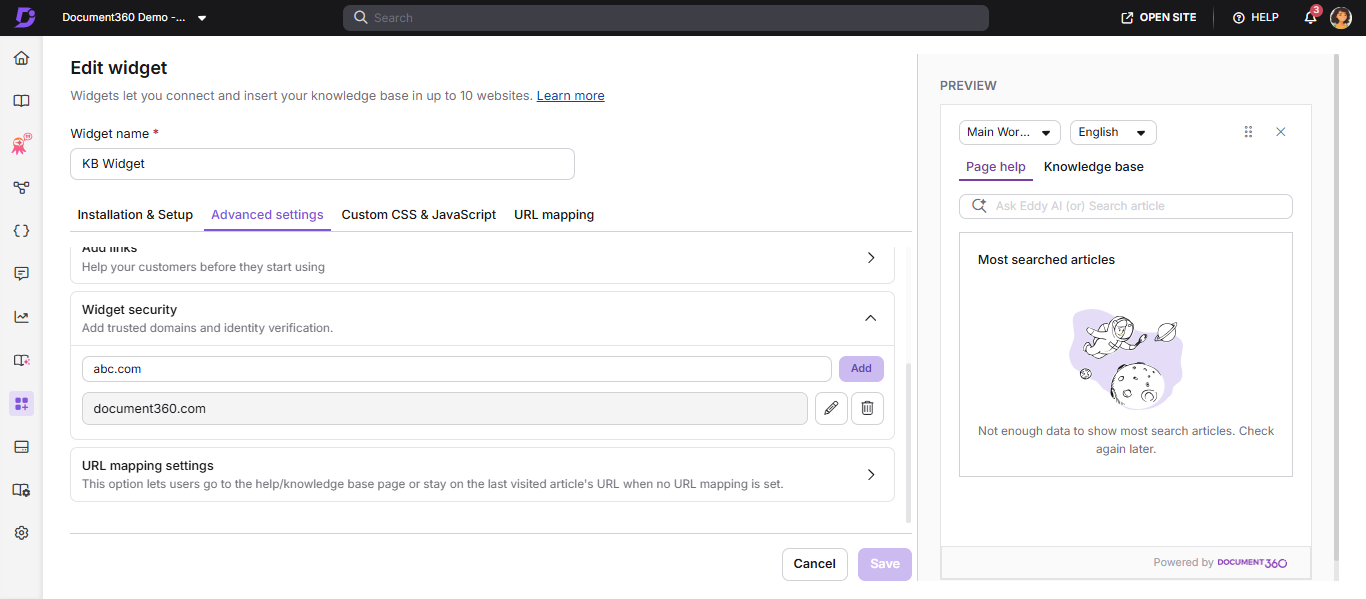
Task: Click the document360.com domain field
Action: coord(445,408)
